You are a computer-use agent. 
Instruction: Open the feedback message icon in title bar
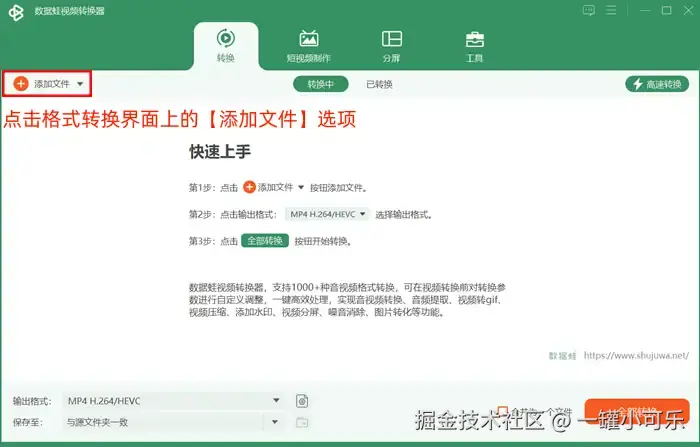[588, 10]
